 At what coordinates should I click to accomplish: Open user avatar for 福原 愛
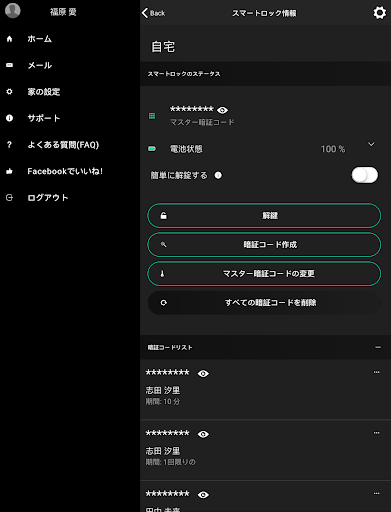13,10
